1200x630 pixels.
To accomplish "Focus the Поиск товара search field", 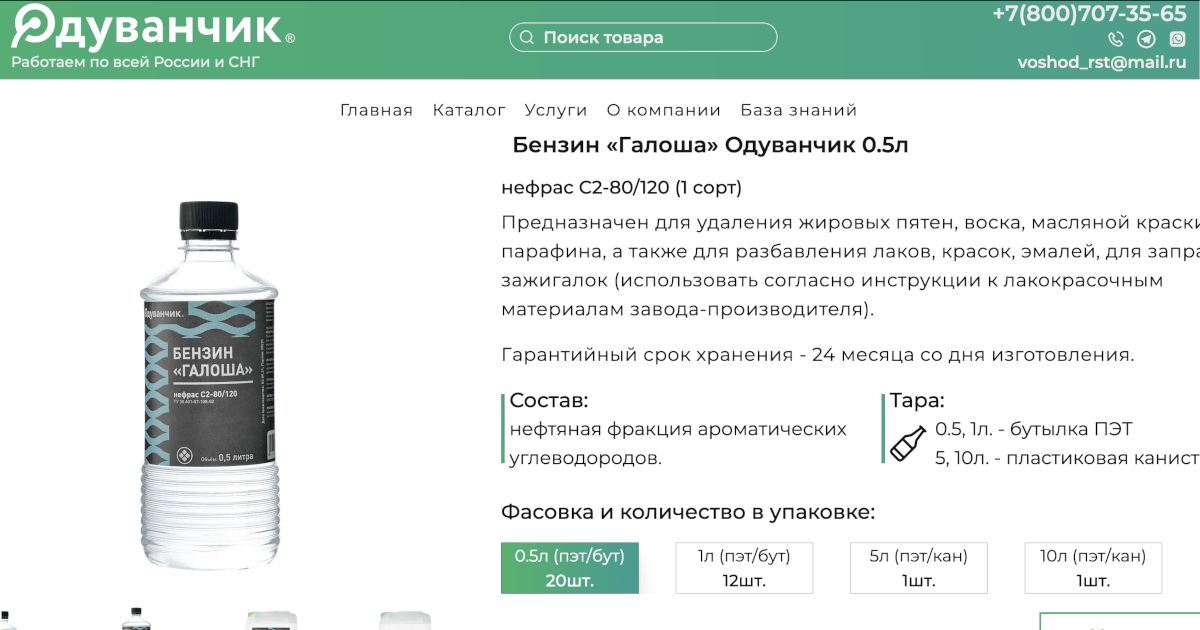I will pos(643,38).
